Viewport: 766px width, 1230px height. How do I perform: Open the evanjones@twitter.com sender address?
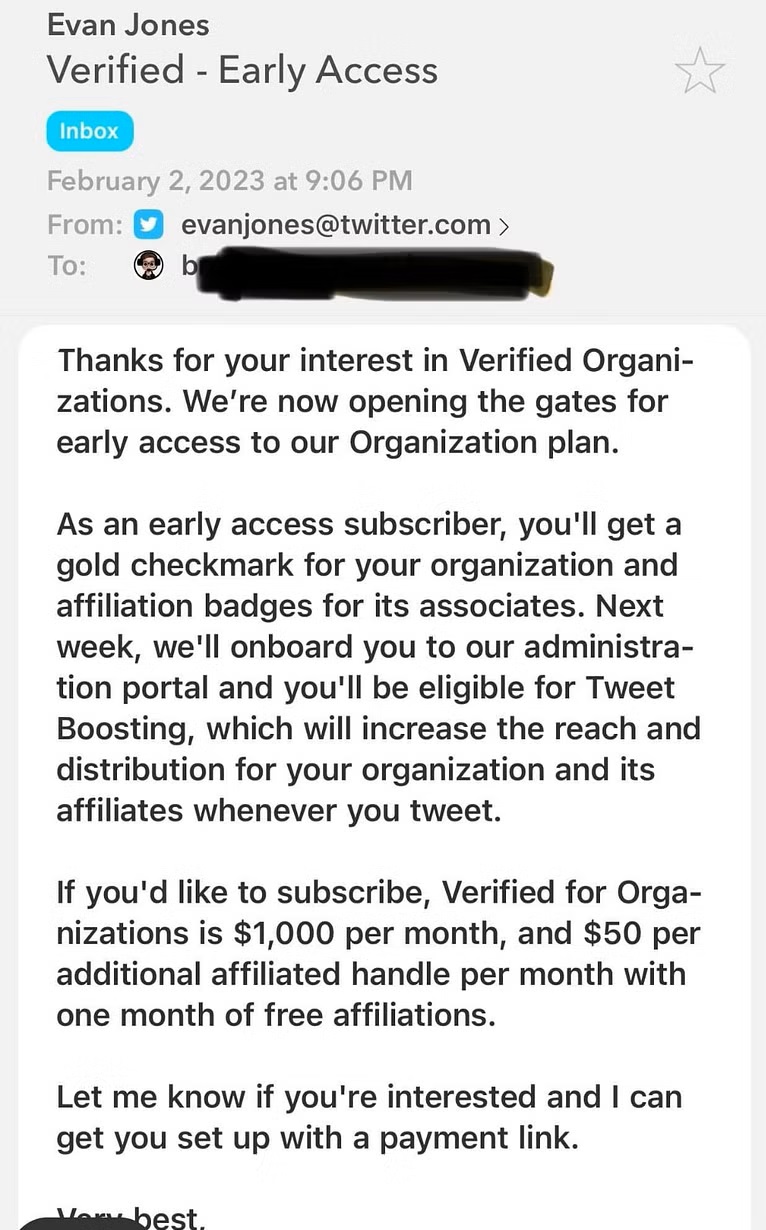[336, 225]
